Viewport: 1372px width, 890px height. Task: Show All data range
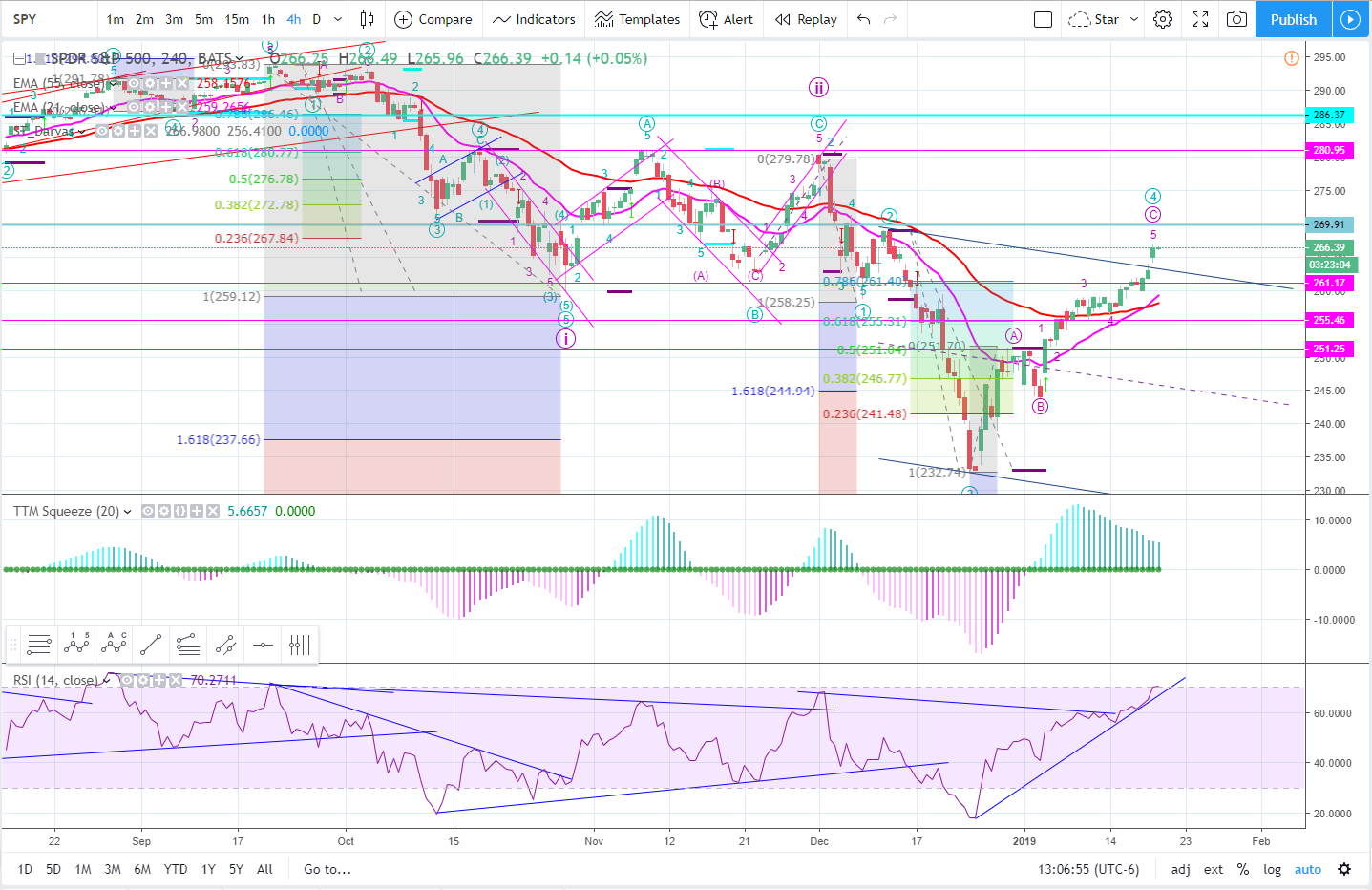pos(264,869)
